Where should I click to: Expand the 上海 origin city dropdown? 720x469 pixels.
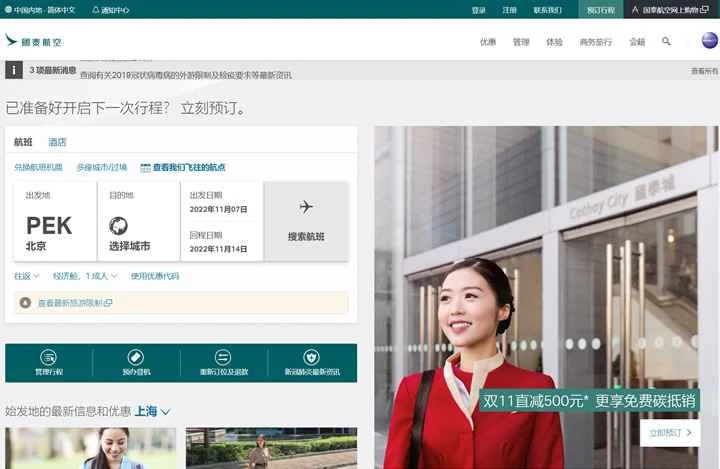coord(152,411)
